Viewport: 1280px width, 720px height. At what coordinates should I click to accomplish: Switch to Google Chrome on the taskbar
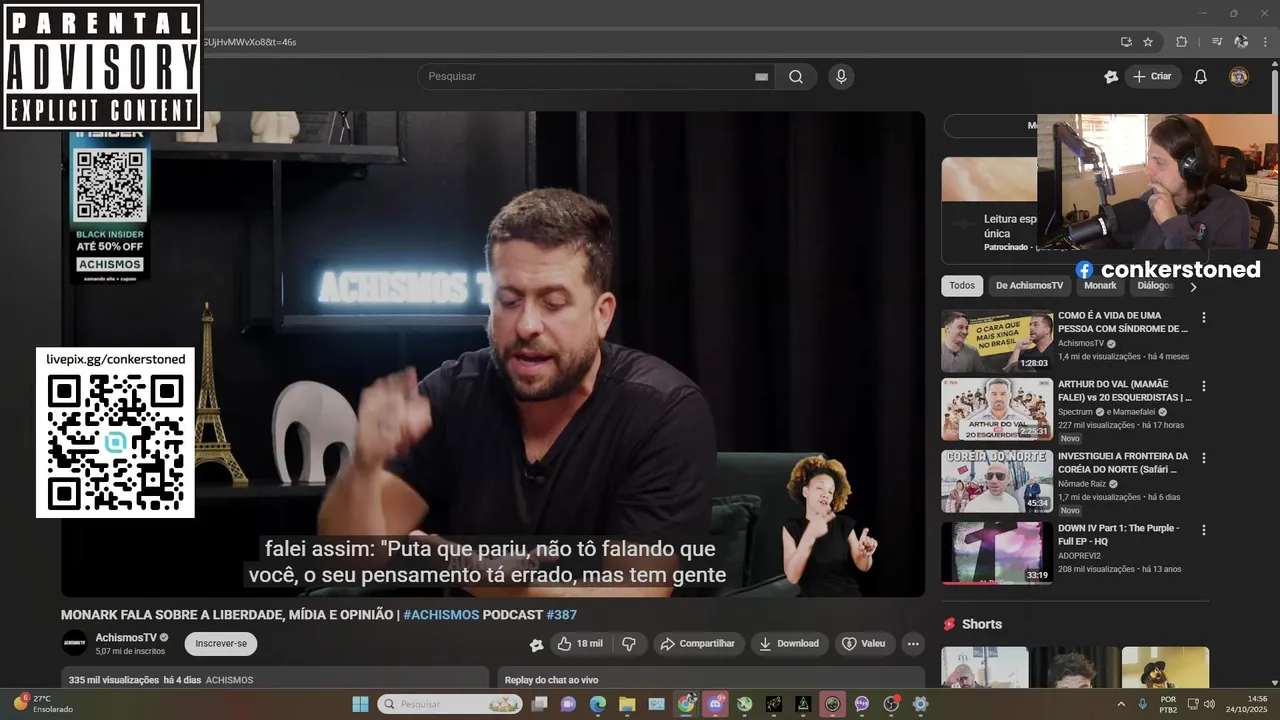686,704
